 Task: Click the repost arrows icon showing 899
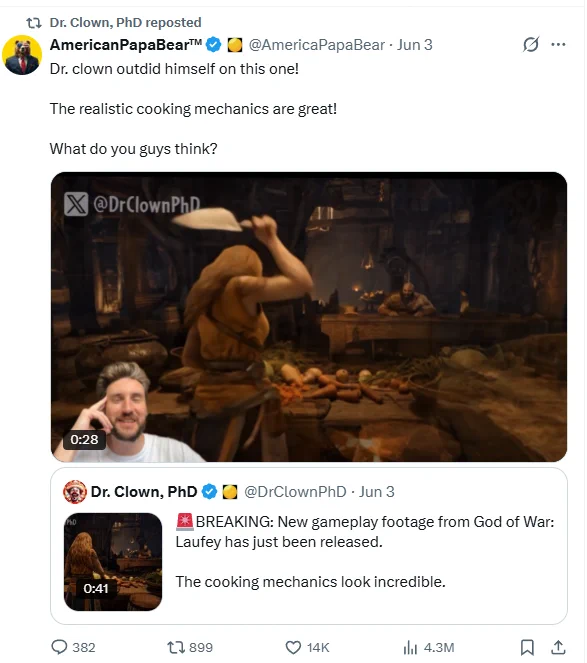[175, 647]
